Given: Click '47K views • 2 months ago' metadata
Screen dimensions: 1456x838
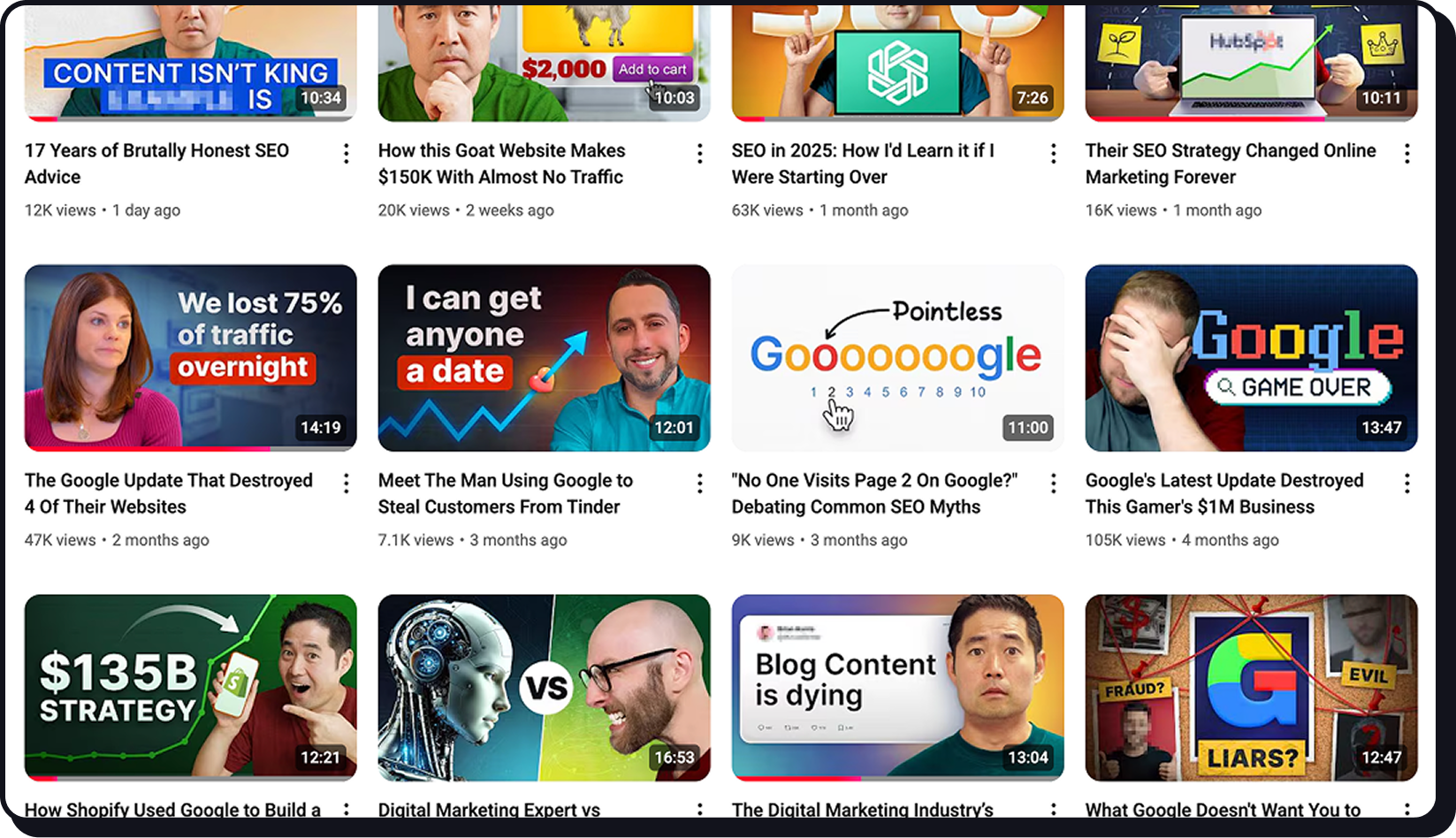Looking at the screenshot, I should pyautogui.click(x=117, y=540).
